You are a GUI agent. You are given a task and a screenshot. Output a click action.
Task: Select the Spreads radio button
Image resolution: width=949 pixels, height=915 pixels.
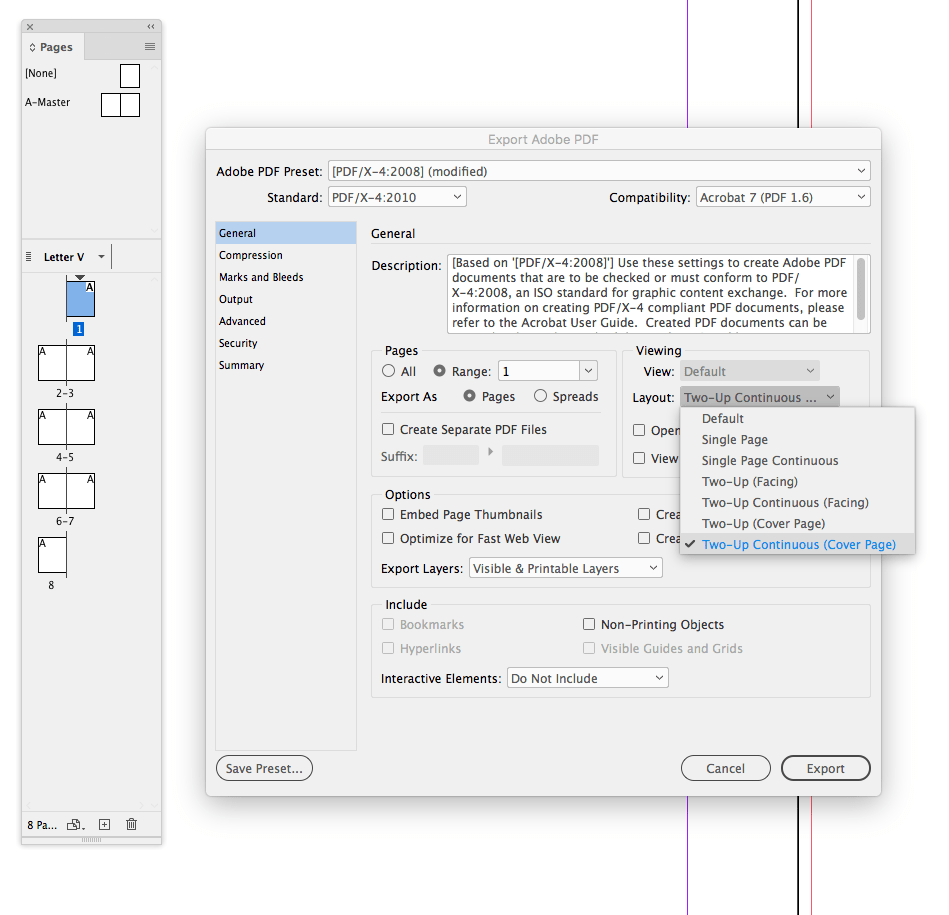[541, 396]
